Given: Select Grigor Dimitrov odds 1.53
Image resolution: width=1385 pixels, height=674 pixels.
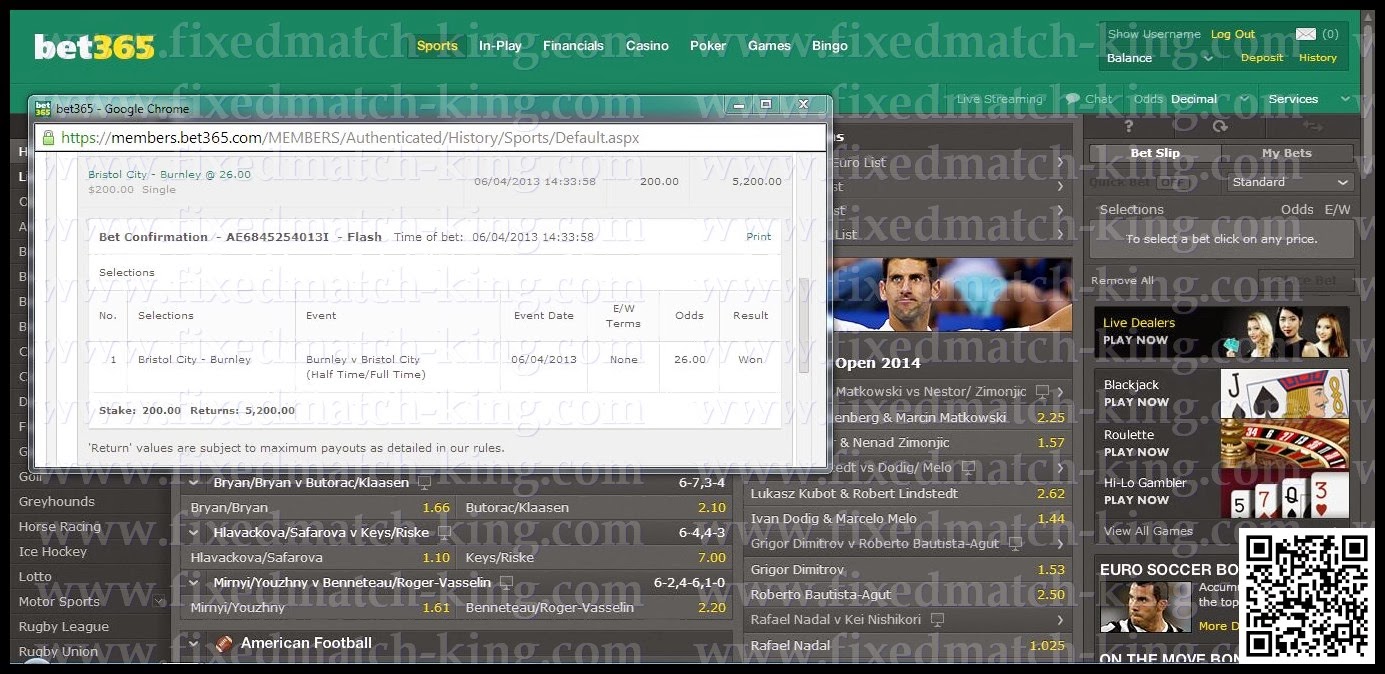Looking at the screenshot, I should pyautogui.click(x=1051, y=570).
